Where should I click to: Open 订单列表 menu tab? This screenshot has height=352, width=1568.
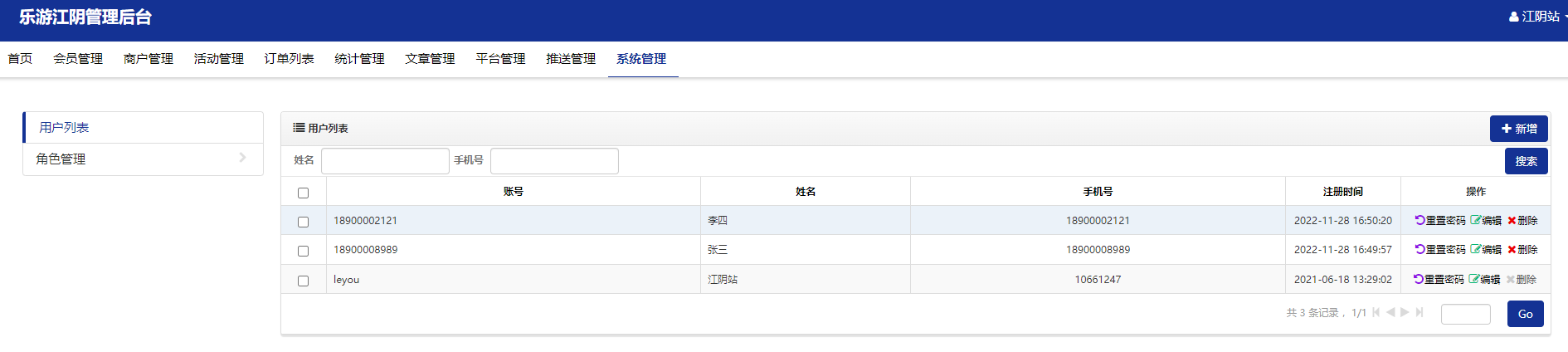pos(290,59)
